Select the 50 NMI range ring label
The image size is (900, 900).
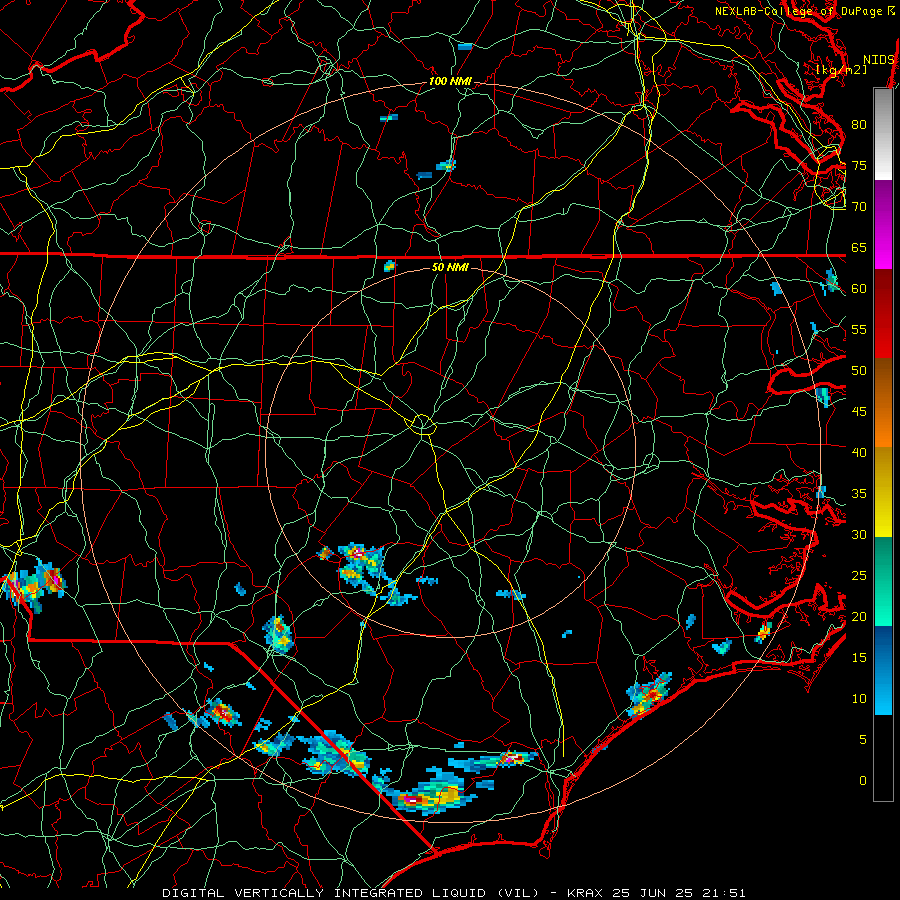pos(450,267)
